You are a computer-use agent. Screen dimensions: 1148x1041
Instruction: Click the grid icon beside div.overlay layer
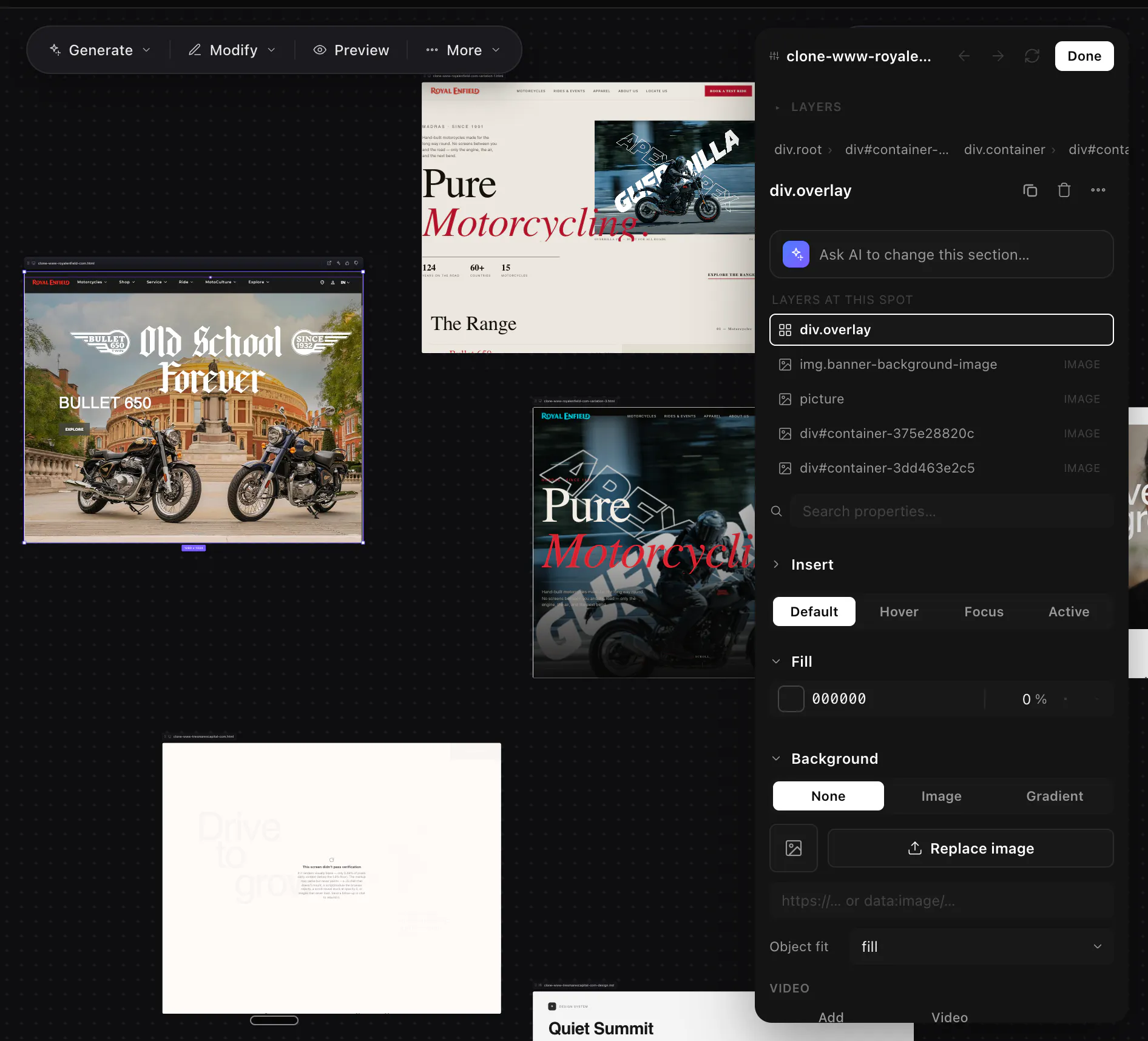(785, 330)
